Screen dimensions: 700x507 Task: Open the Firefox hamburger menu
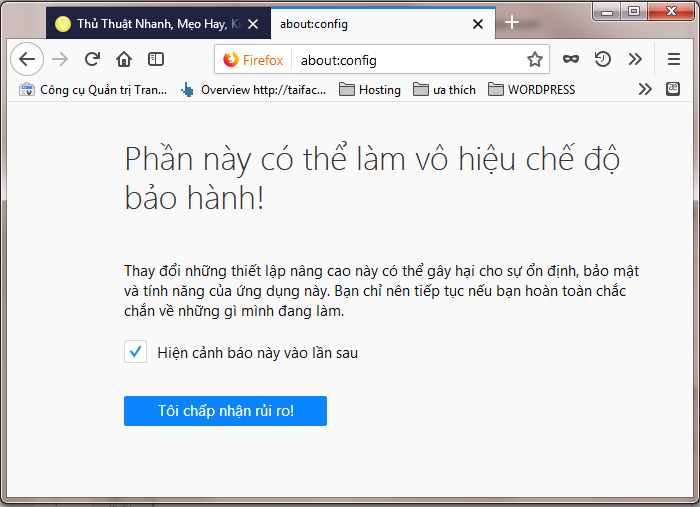pos(674,59)
